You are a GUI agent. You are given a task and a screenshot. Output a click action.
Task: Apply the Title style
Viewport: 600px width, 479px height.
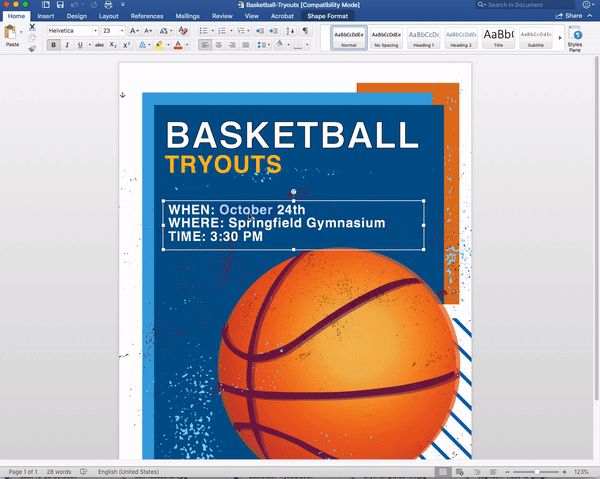(x=498, y=38)
